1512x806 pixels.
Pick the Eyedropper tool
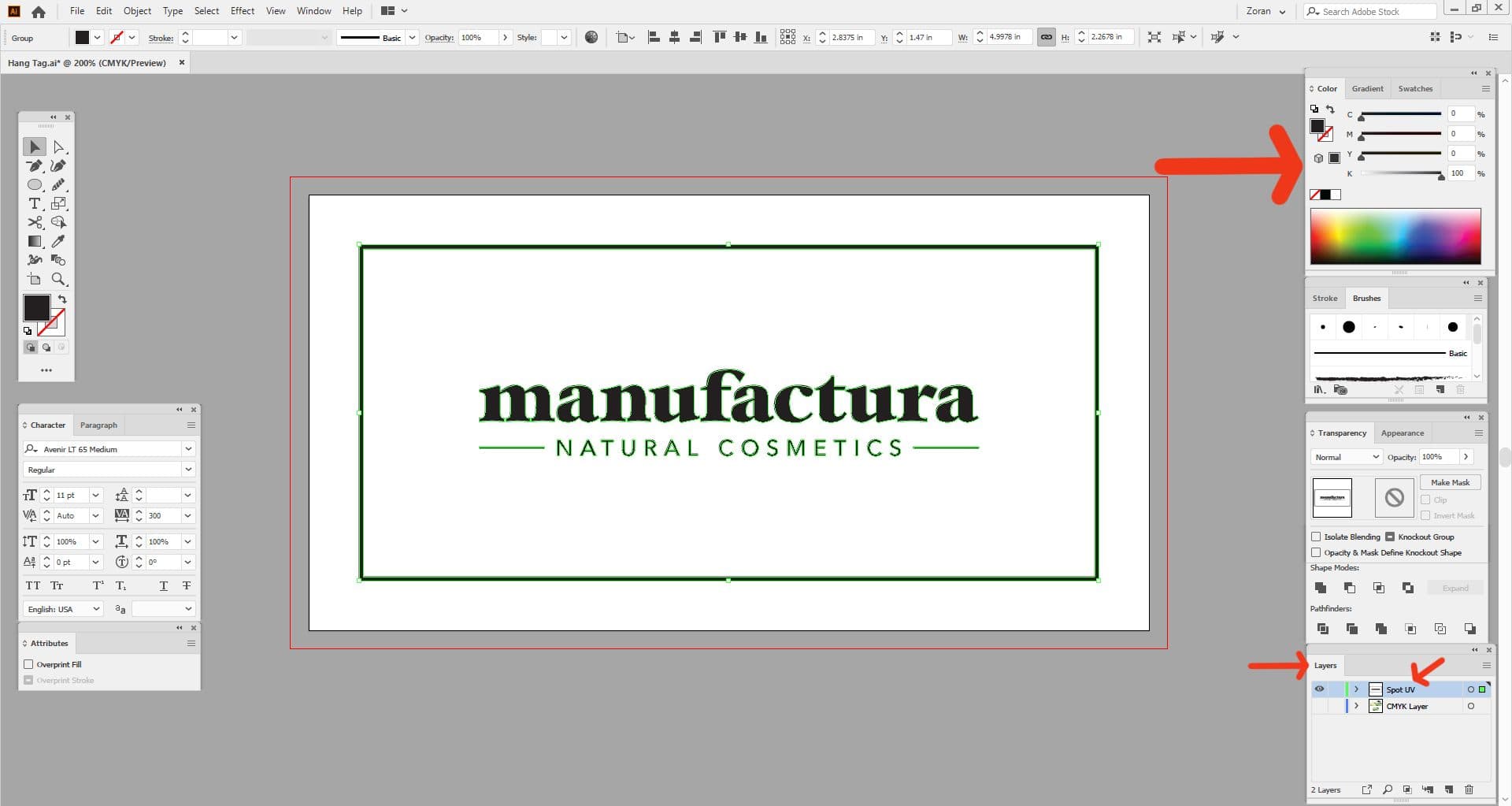pos(59,241)
